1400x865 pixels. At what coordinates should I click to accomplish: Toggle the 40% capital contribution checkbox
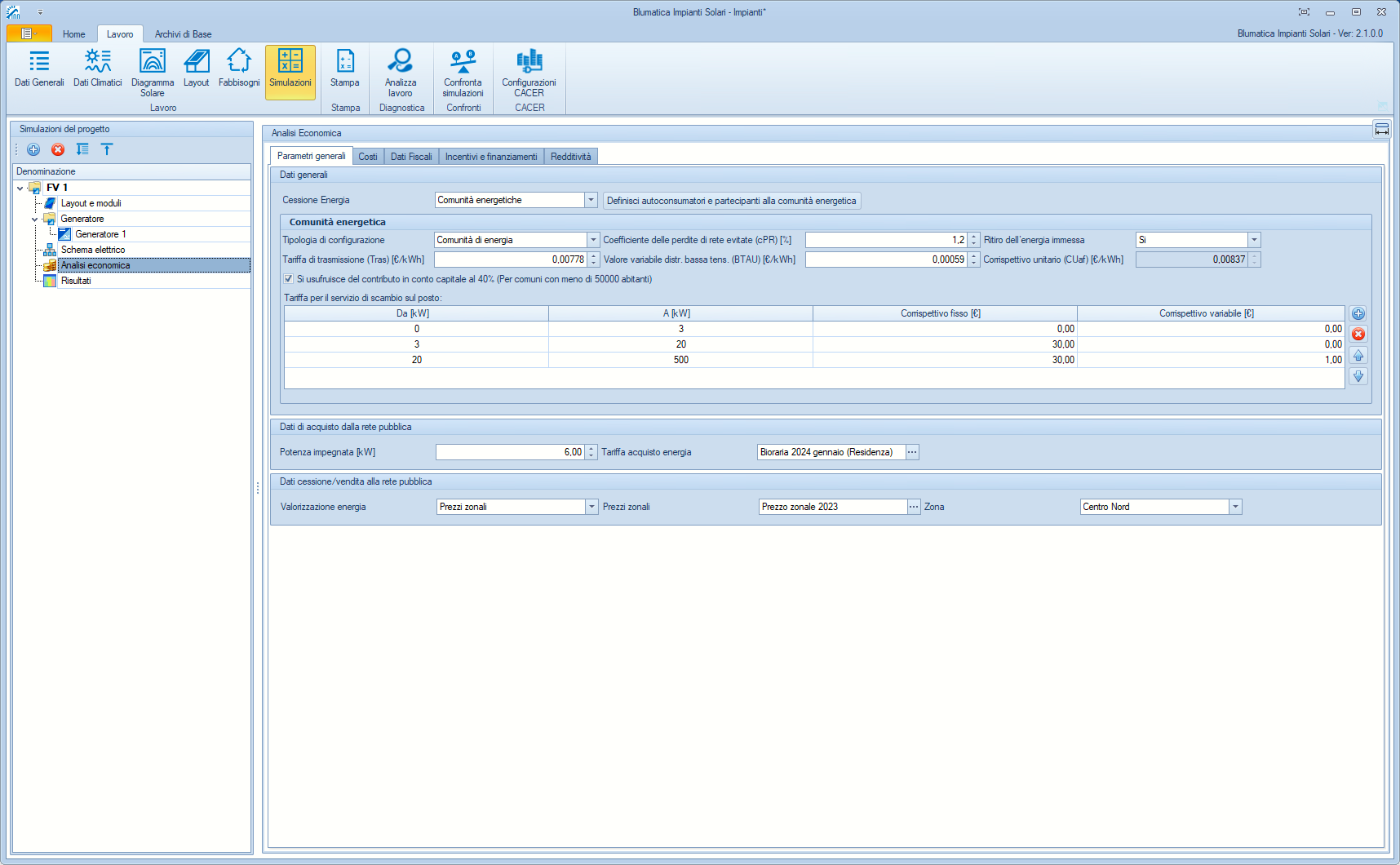point(288,279)
